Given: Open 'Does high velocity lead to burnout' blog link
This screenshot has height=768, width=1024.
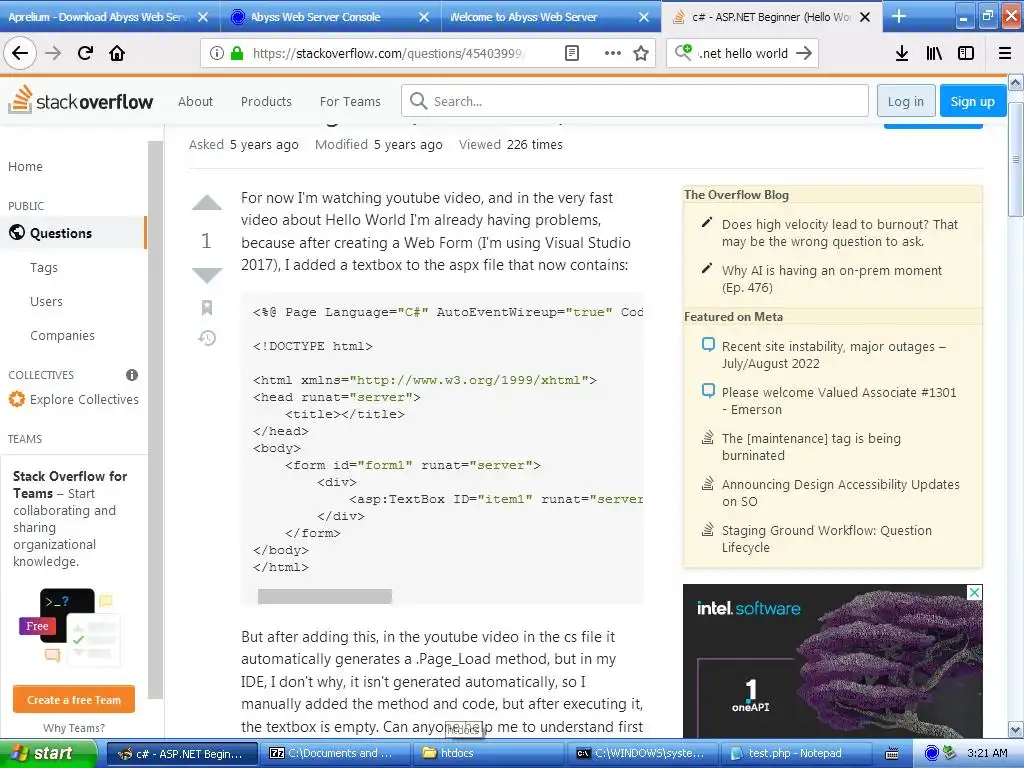Looking at the screenshot, I should coord(840,232).
